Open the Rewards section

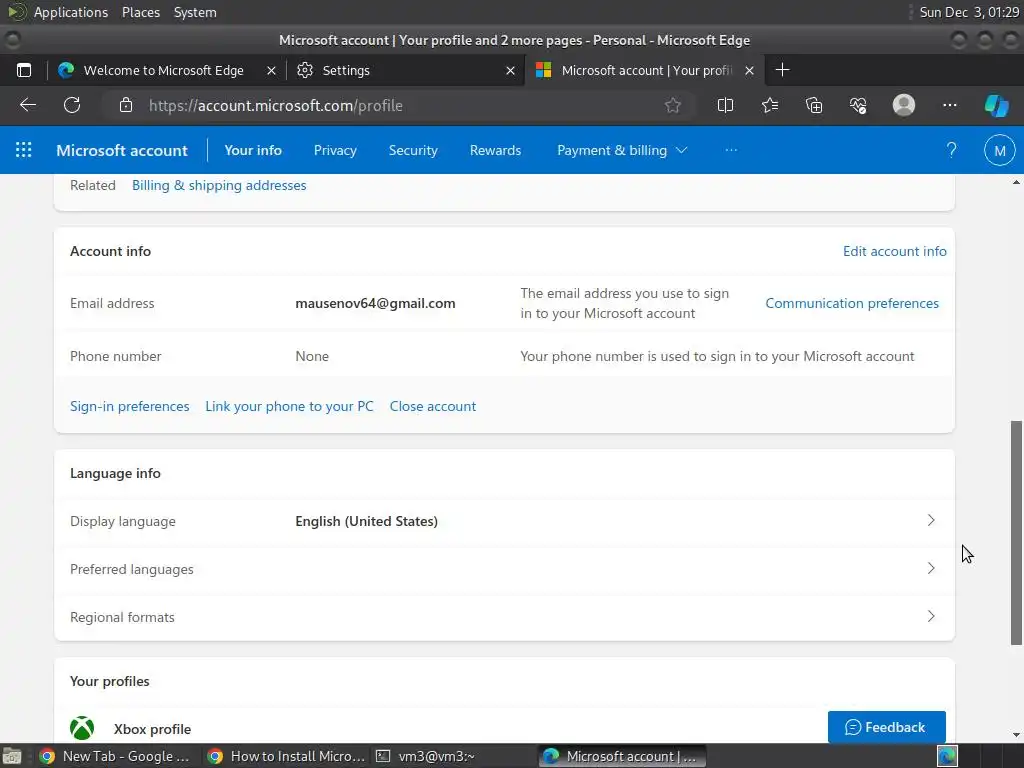[x=495, y=150]
